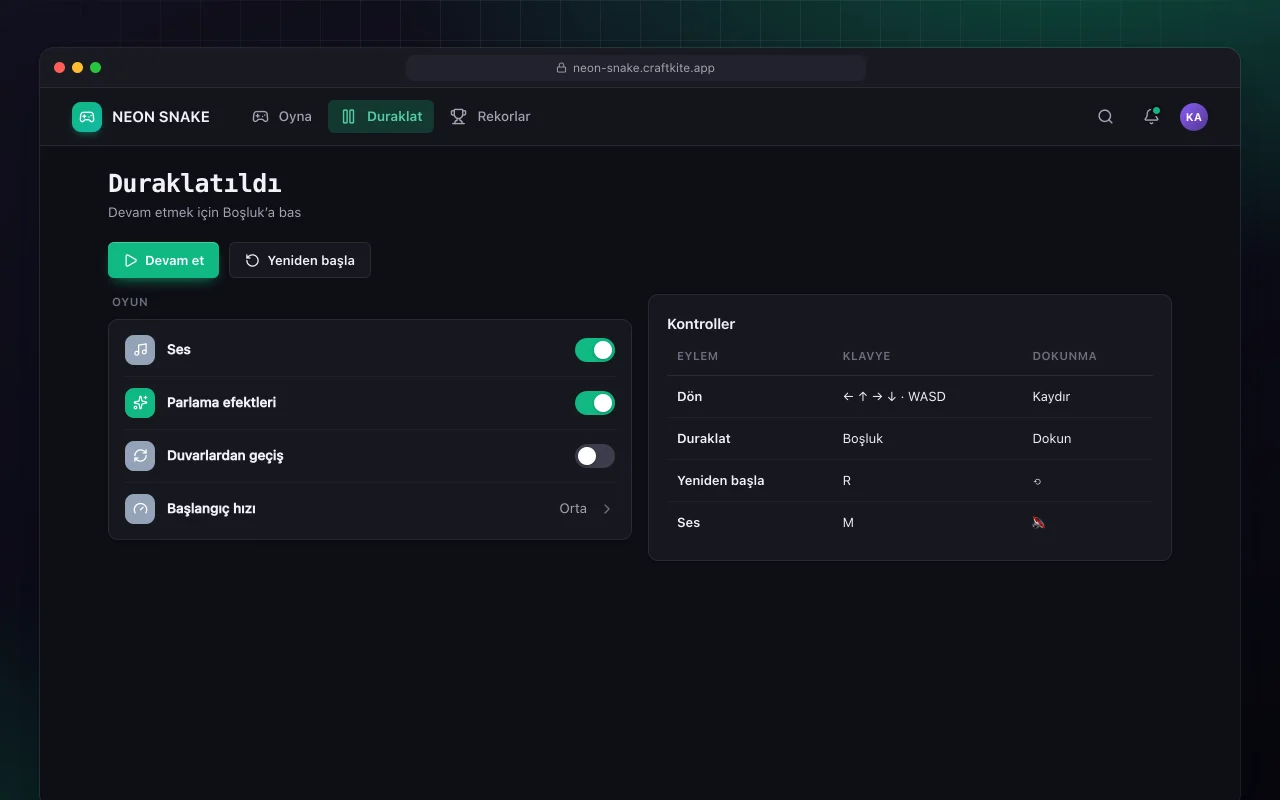The height and width of the screenshot is (800, 1280).
Task: Open the search magnifier icon
Action: [x=1105, y=117]
